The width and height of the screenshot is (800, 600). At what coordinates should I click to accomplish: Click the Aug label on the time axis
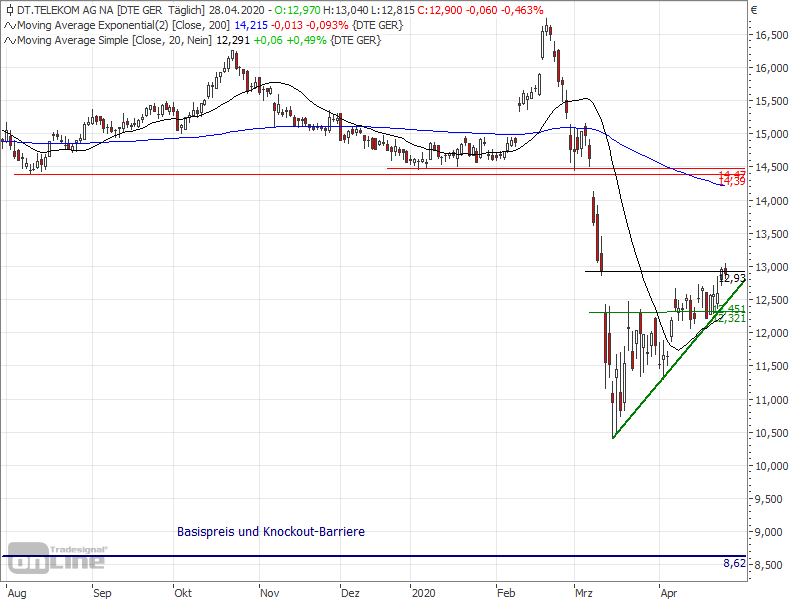pos(17,593)
